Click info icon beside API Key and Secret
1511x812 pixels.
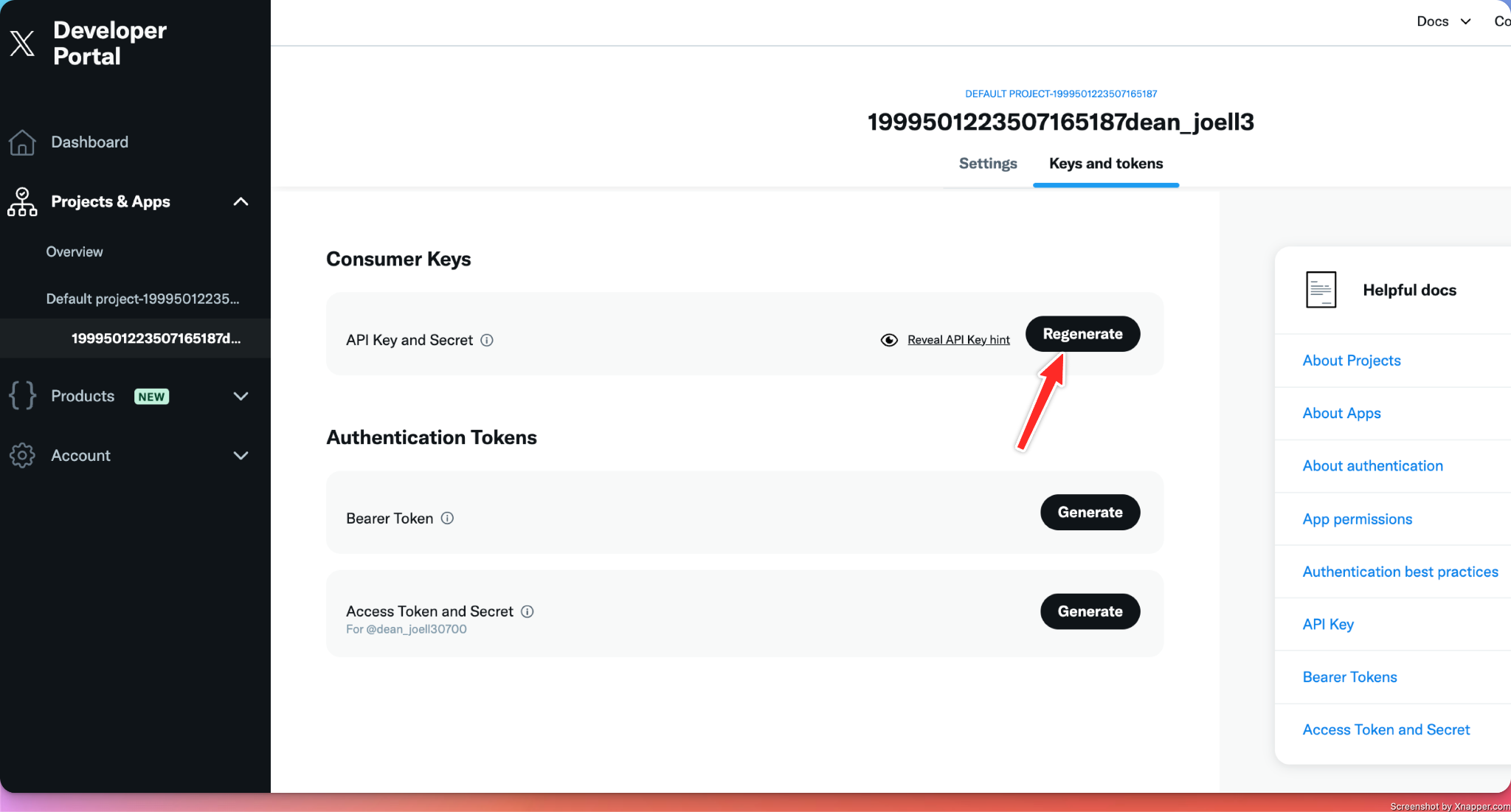[487, 340]
